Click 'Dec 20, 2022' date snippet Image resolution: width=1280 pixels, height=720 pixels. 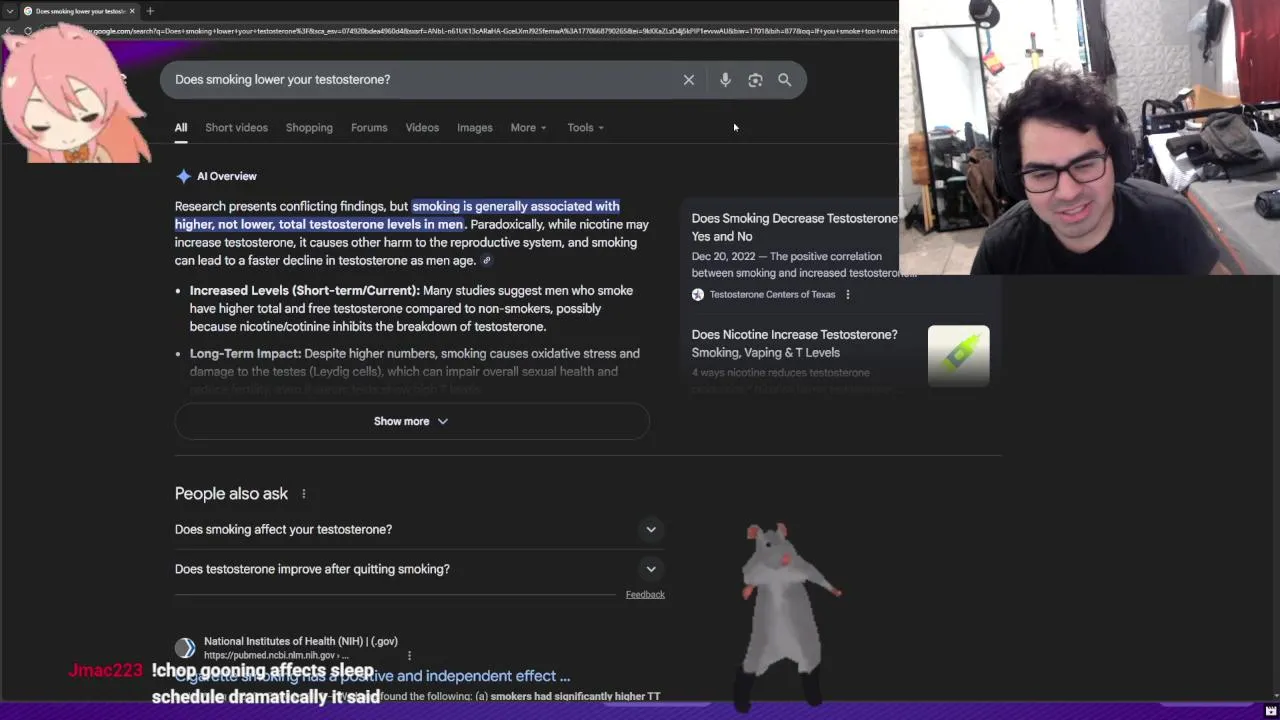tap(723, 257)
